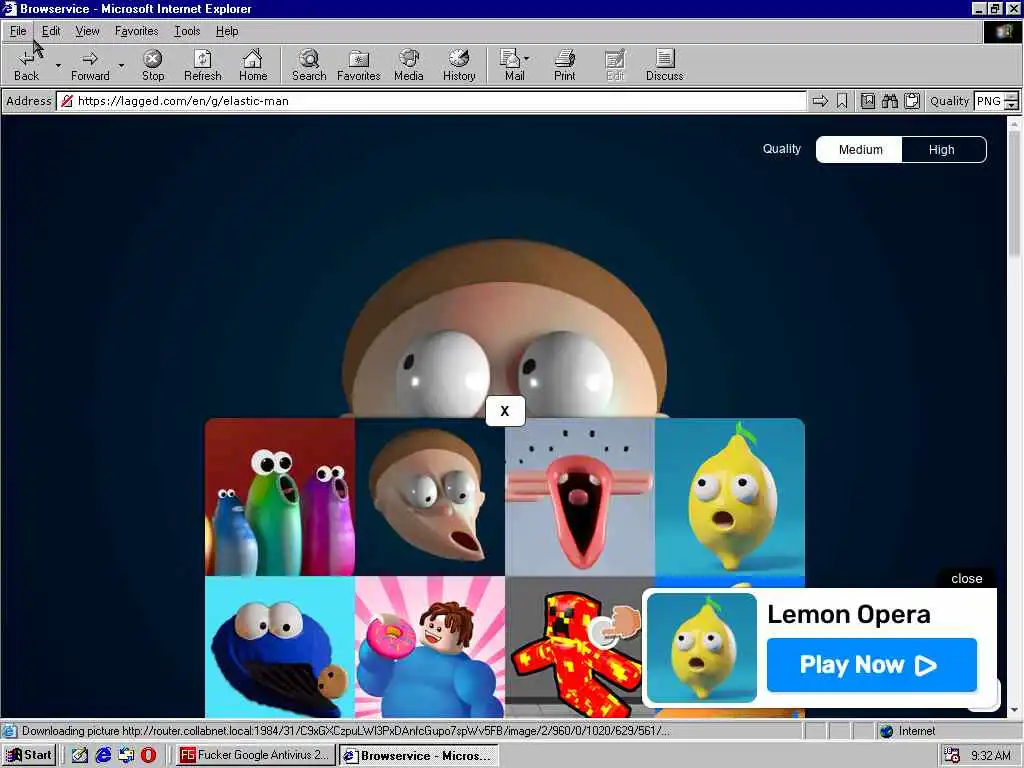Open the Edit menu
The width and height of the screenshot is (1024, 768).
click(x=51, y=31)
